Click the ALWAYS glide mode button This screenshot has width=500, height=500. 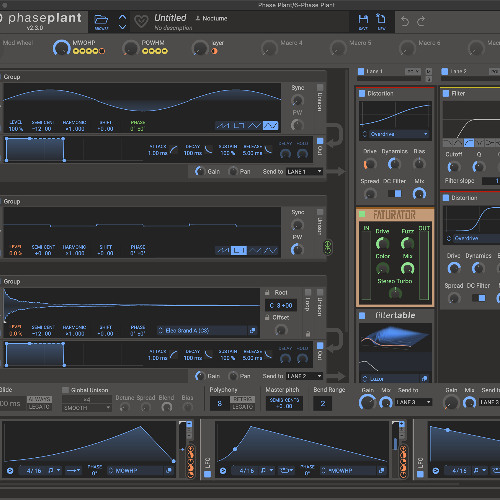click(39, 399)
